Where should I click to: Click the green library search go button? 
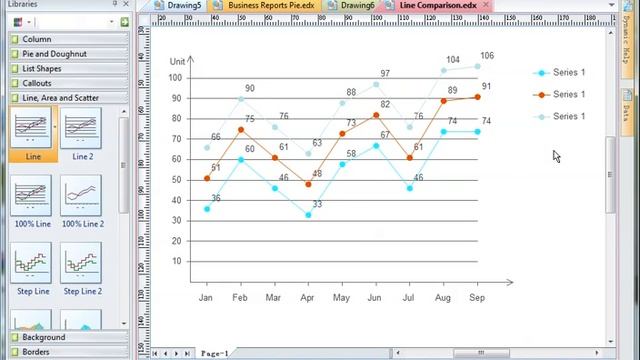tap(124, 22)
